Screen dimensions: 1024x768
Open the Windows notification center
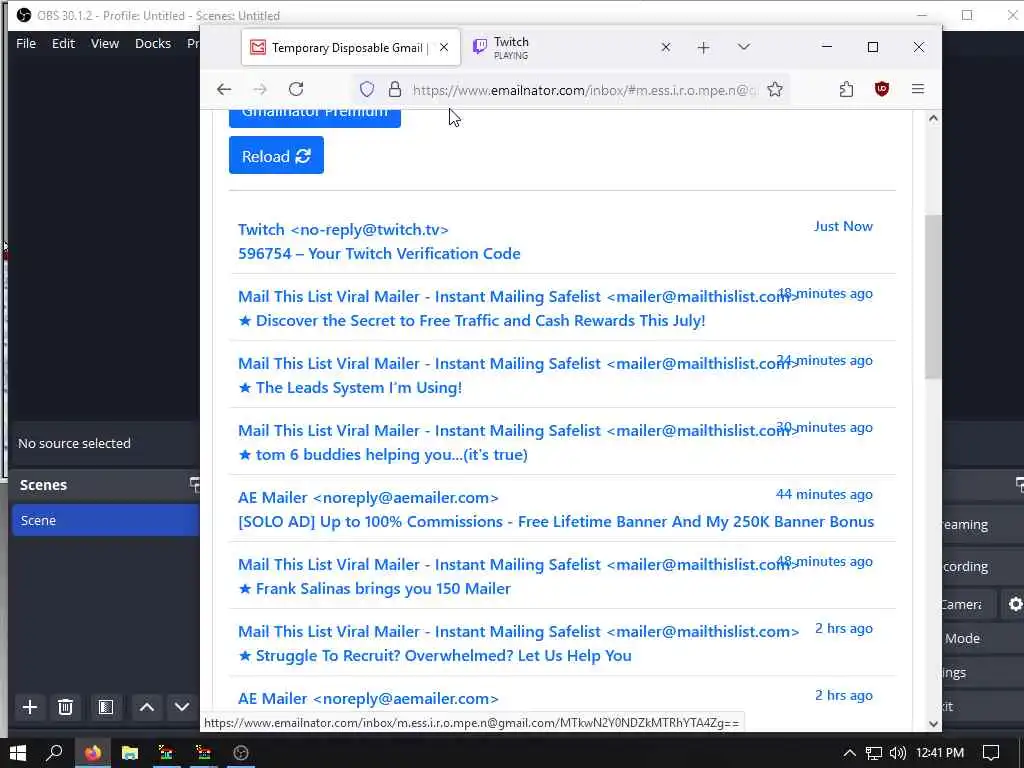pos(991,753)
